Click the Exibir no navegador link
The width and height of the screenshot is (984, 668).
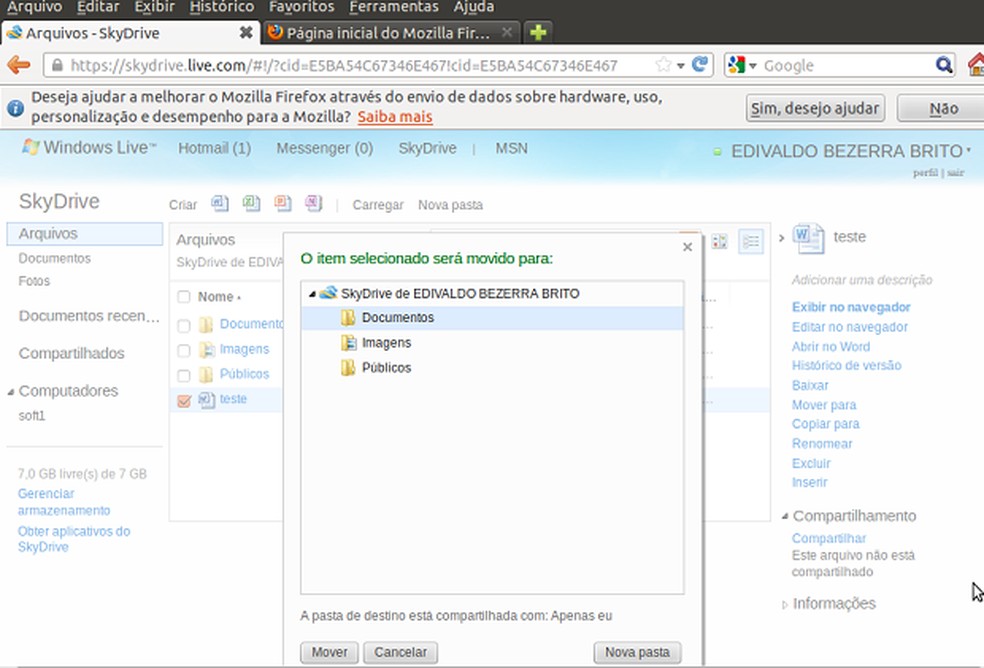(x=850, y=307)
